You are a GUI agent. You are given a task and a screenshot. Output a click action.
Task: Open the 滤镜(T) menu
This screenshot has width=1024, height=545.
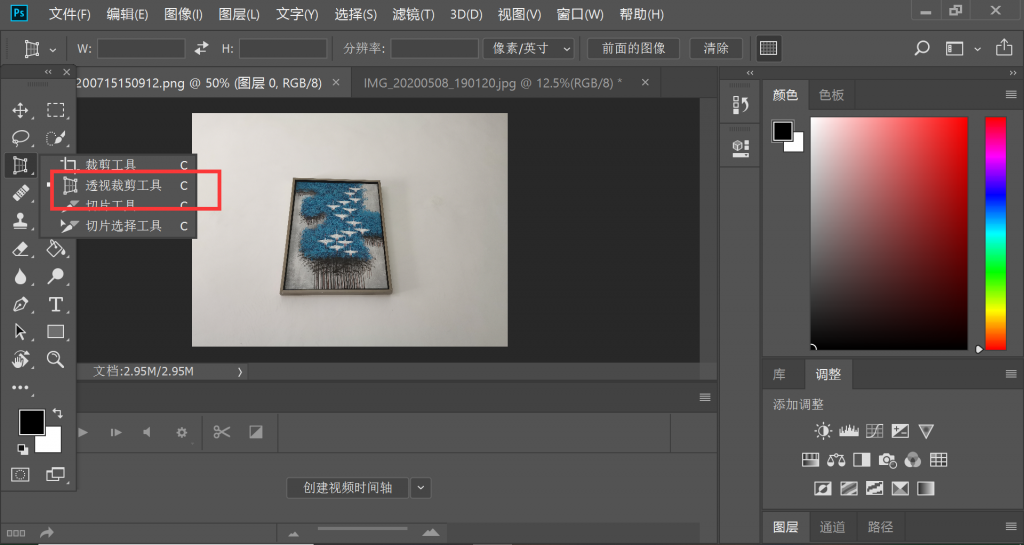coord(413,14)
